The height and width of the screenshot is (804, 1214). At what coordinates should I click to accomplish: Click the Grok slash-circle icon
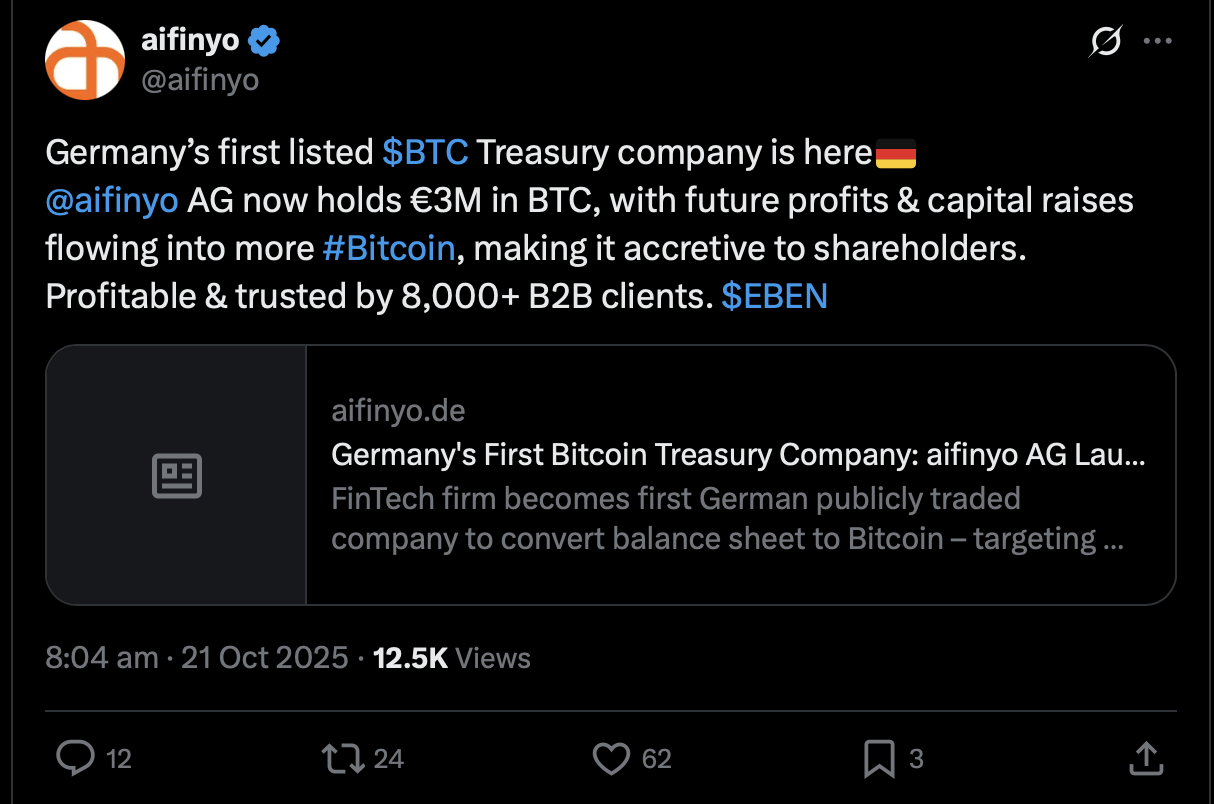1106,42
